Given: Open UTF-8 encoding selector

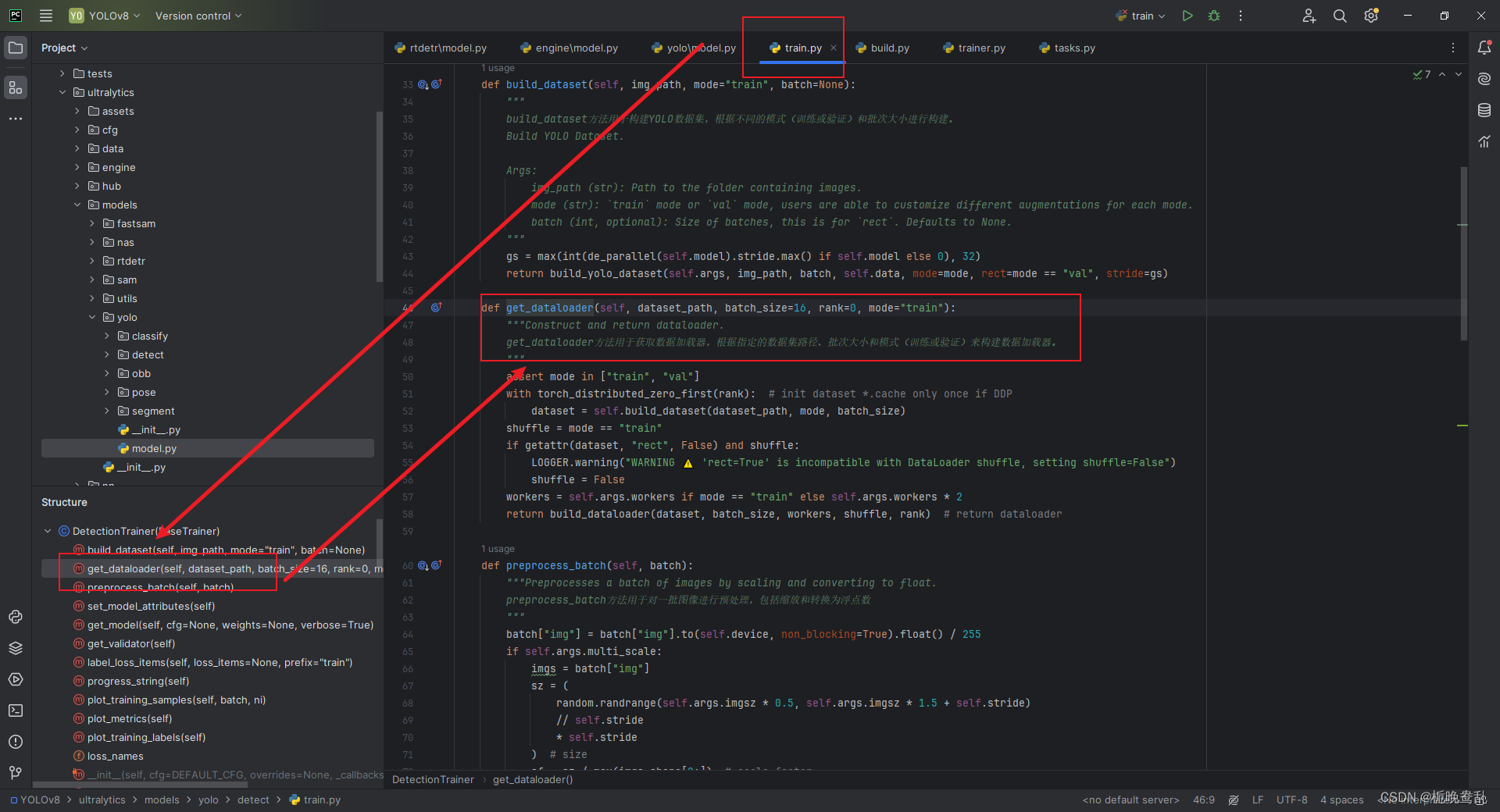Looking at the screenshot, I should [1292, 800].
